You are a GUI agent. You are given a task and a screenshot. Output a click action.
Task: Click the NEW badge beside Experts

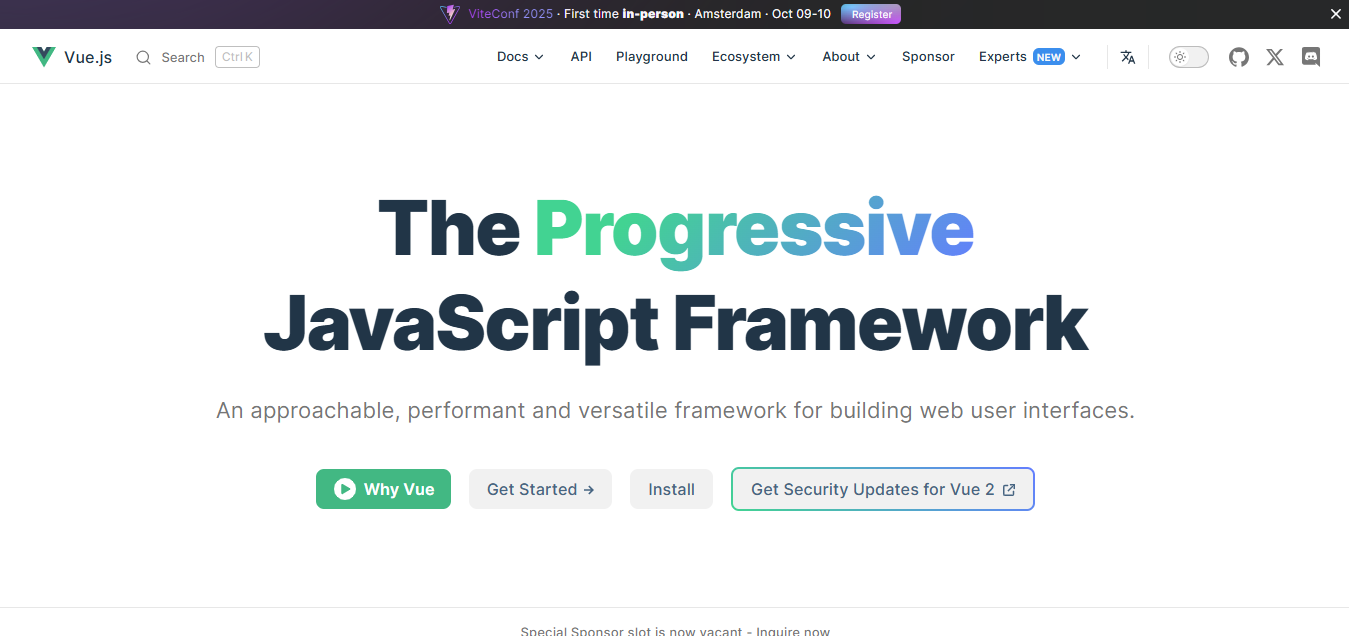1049,57
